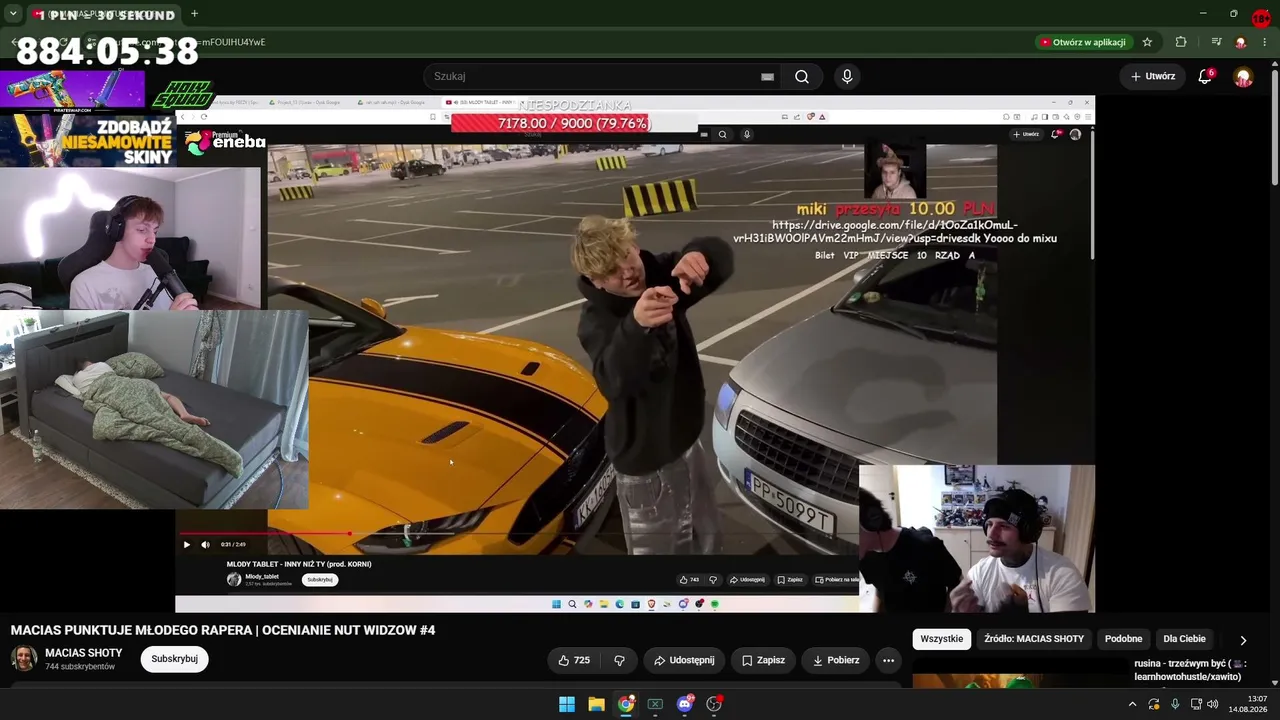Open the clock showing 13:07
Image resolution: width=1280 pixels, height=720 pixels.
pyautogui.click(x=1247, y=704)
